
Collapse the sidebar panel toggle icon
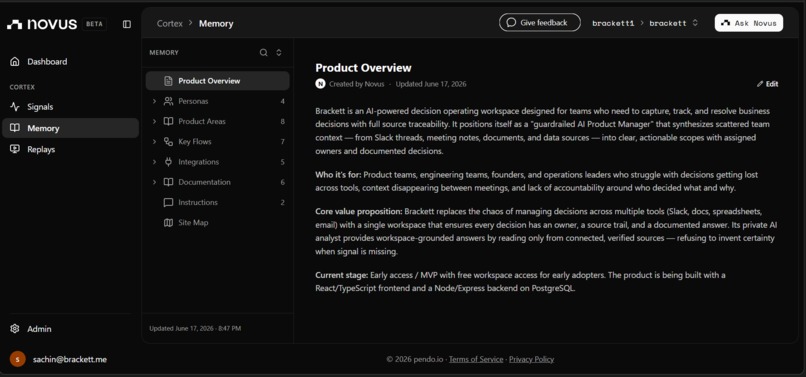[127, 24]
